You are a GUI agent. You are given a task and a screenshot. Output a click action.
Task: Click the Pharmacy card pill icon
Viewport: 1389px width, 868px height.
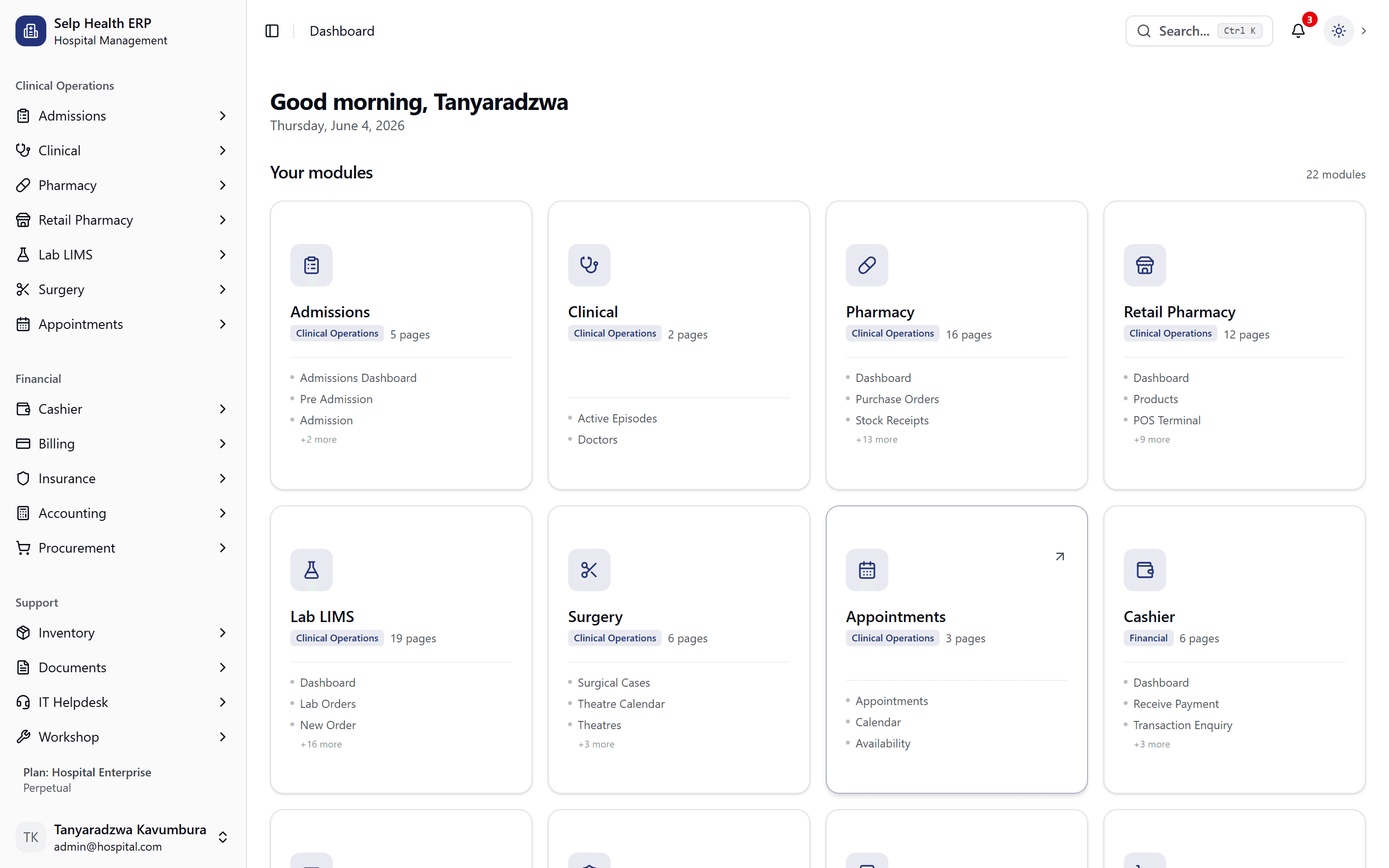tap(867, 265)
